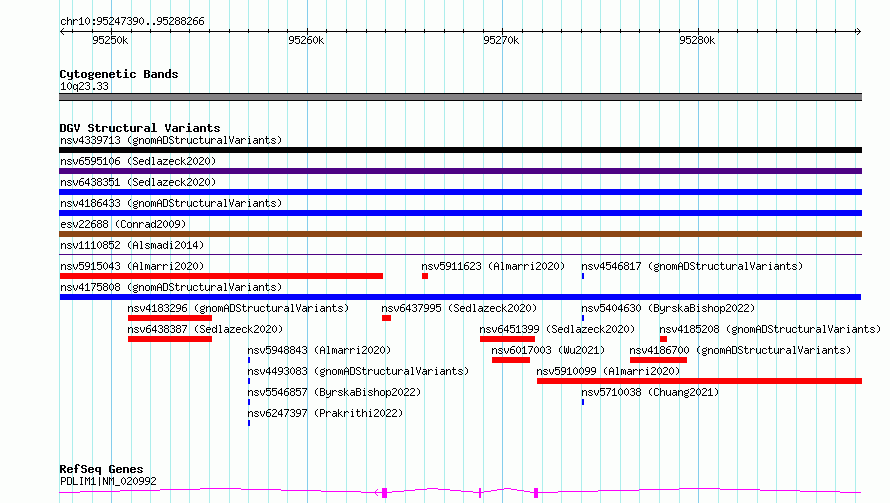Image resolution: width=890 pixels, height=503 pixels.
Task: Select the black nsv4339713 variant bar
Action: coord(460,150)
